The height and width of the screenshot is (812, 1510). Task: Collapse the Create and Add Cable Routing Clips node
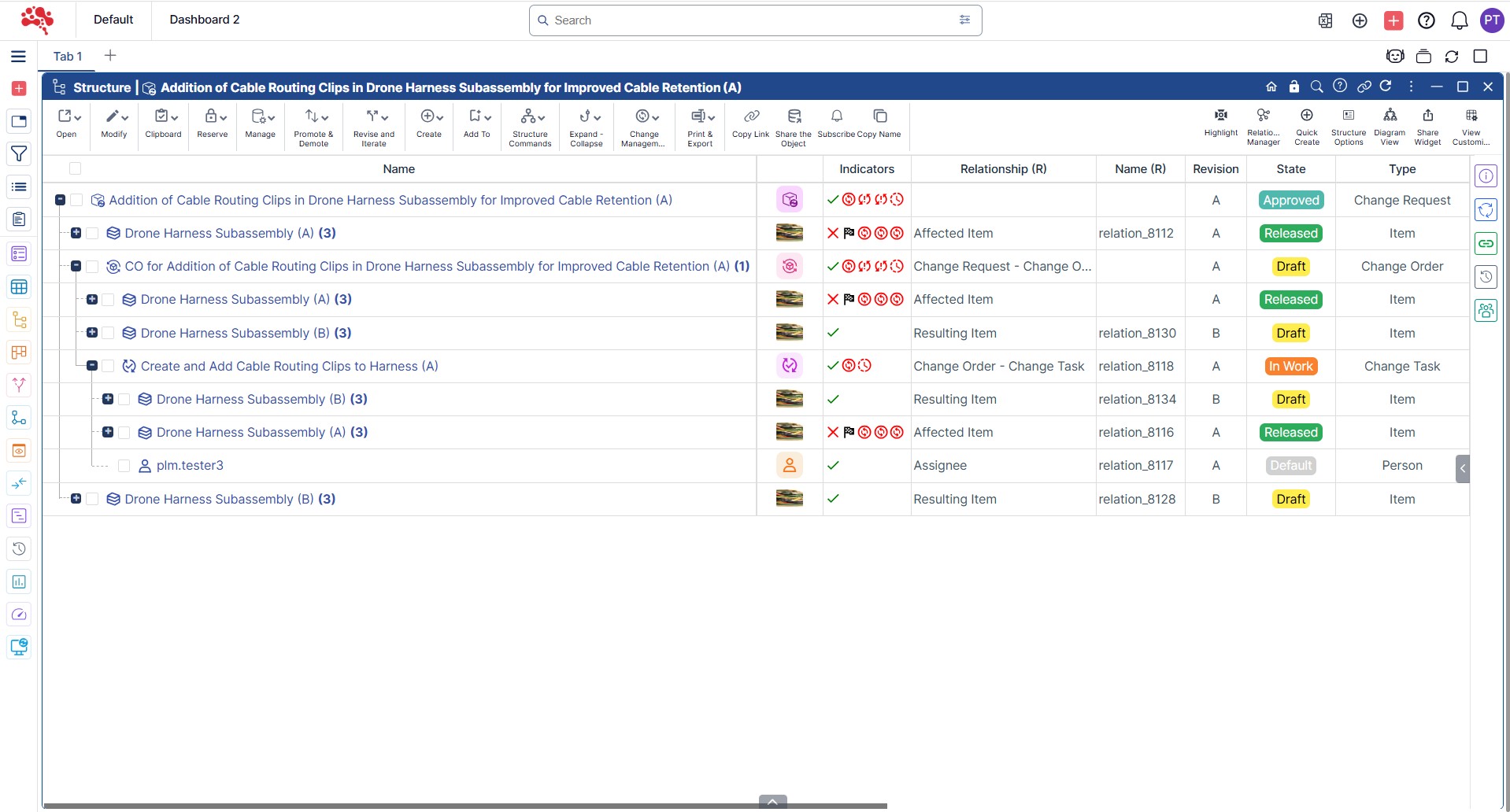pyautogui.click(x=92, y=366)
